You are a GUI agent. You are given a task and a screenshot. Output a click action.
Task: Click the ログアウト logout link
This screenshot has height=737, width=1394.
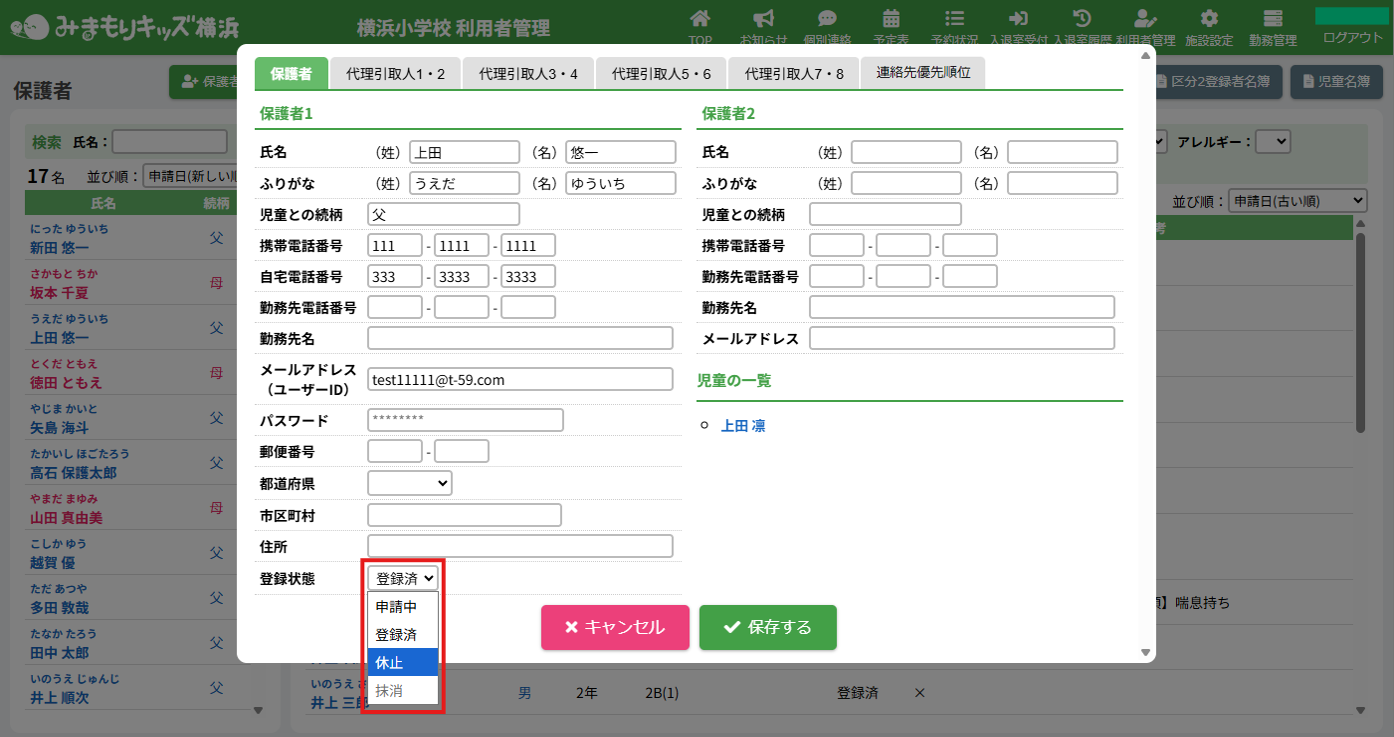click(x=1352, y=37)
